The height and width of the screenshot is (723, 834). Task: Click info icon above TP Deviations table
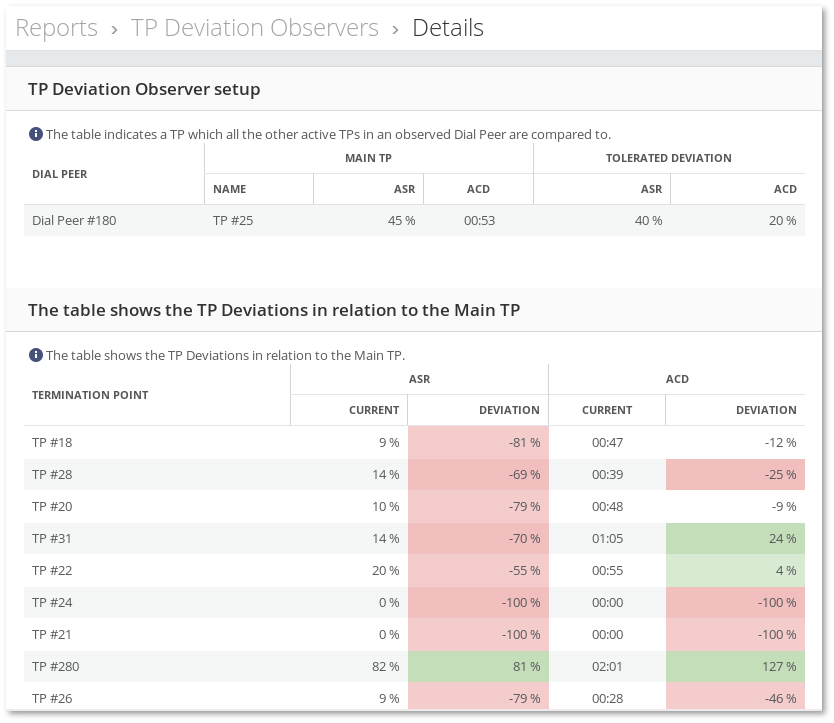pyautogui.click(x=36, y=355)
